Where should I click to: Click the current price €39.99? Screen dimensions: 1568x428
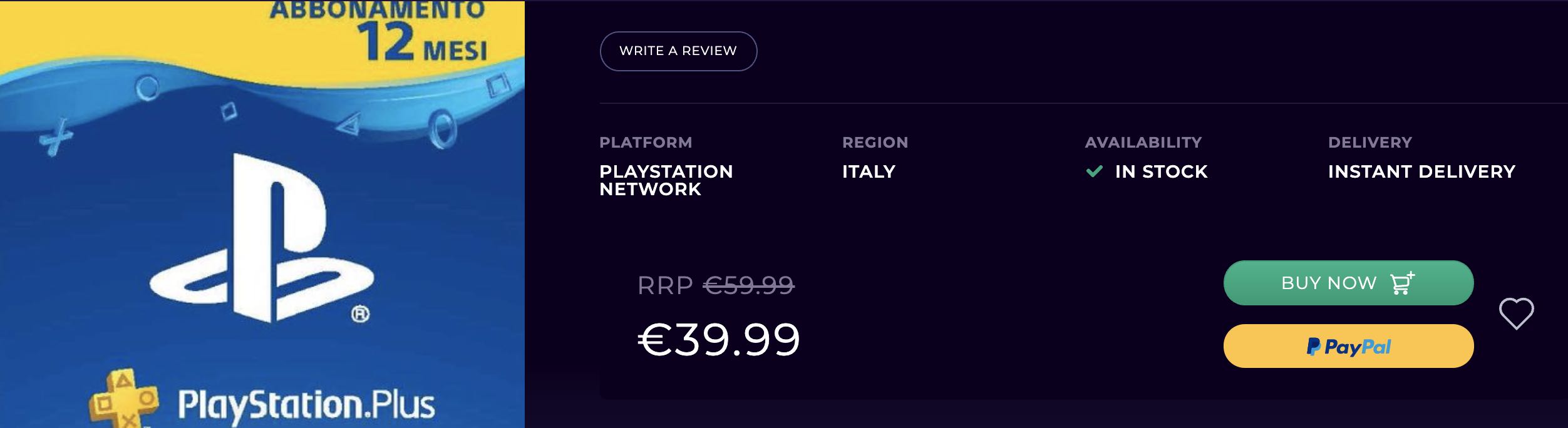(719, 340)
